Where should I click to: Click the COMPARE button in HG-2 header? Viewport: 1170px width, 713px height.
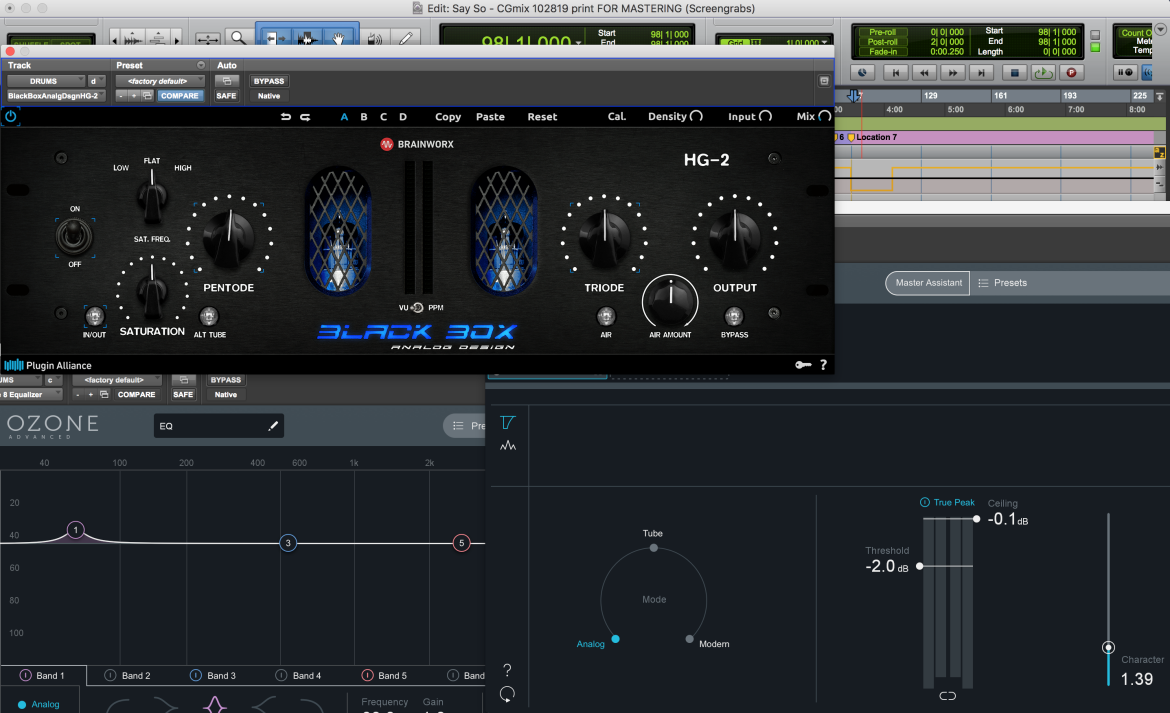coord(180,95)
